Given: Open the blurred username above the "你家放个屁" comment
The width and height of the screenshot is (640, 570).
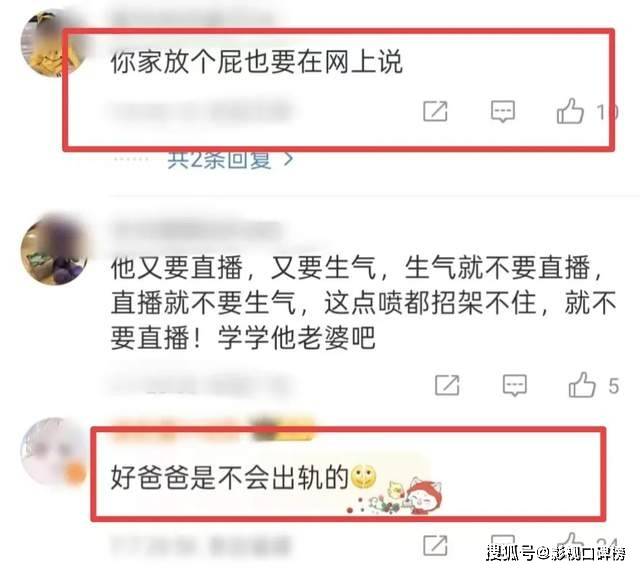Looking at the screenshot, I should 192,17.
